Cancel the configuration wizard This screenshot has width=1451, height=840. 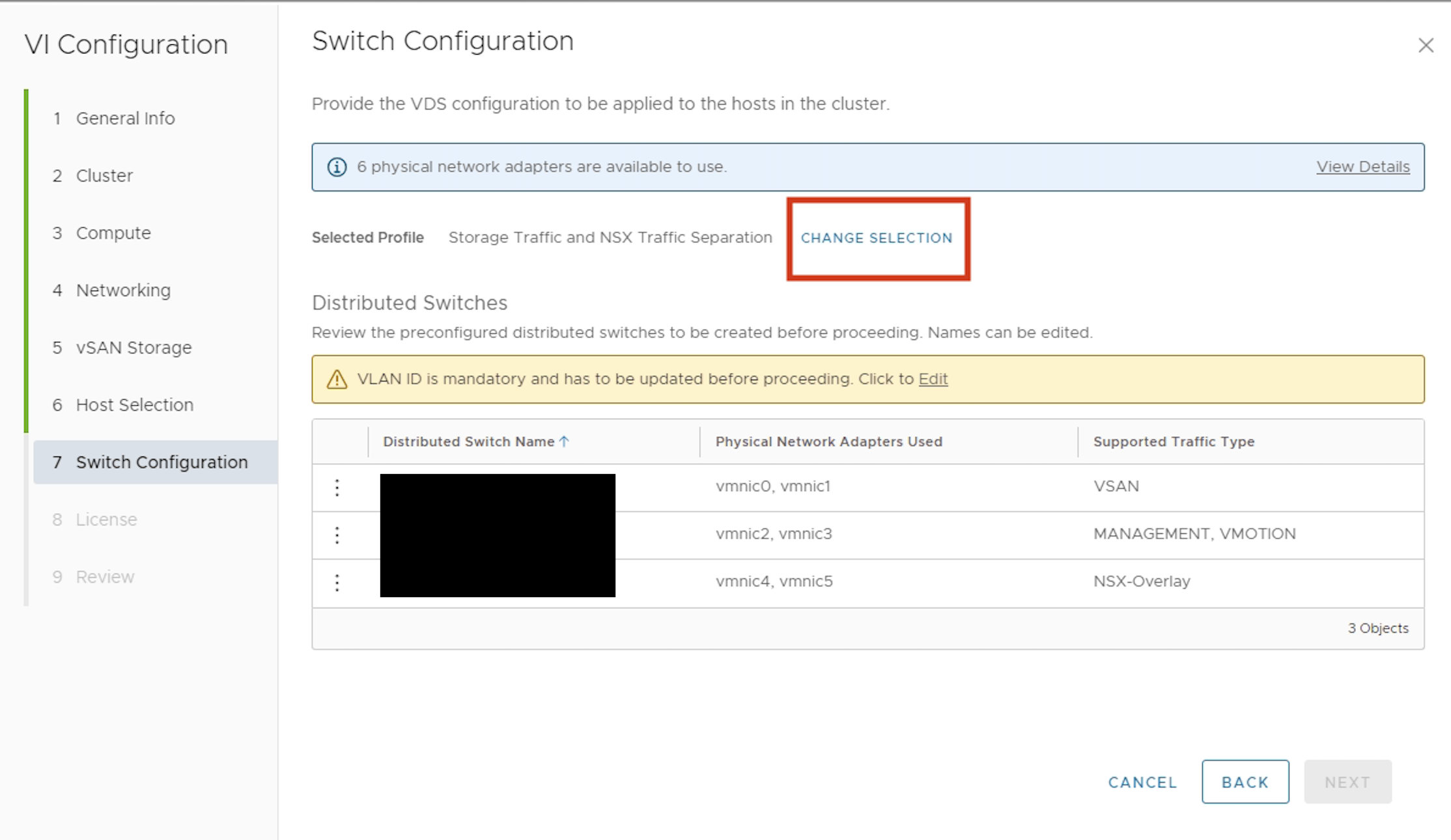coord(1142,782)
